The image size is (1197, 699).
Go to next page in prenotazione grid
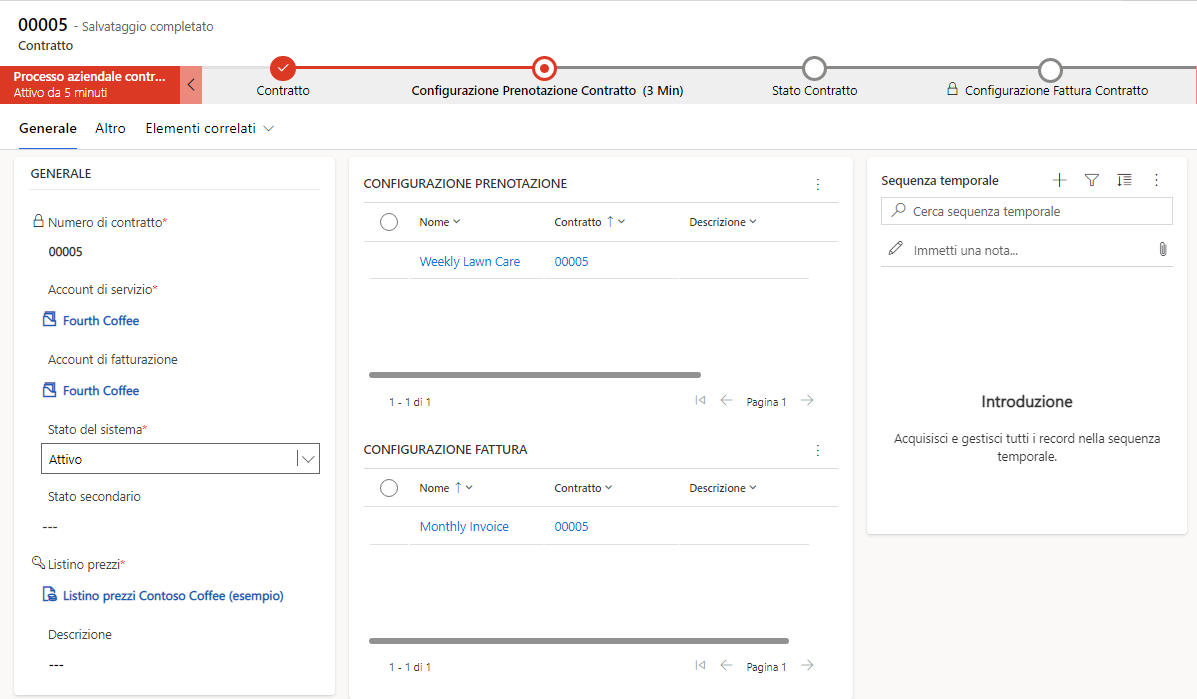click(x=807, y=401)
